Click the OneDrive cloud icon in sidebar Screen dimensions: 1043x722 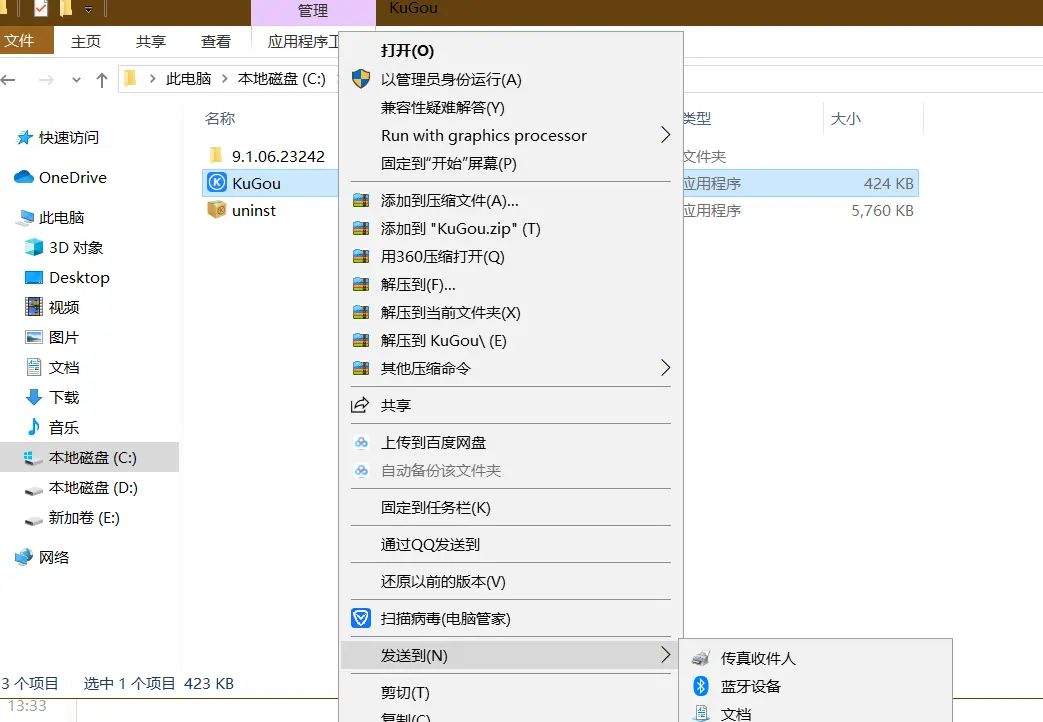pyautogui.click(x=24, y=176)
